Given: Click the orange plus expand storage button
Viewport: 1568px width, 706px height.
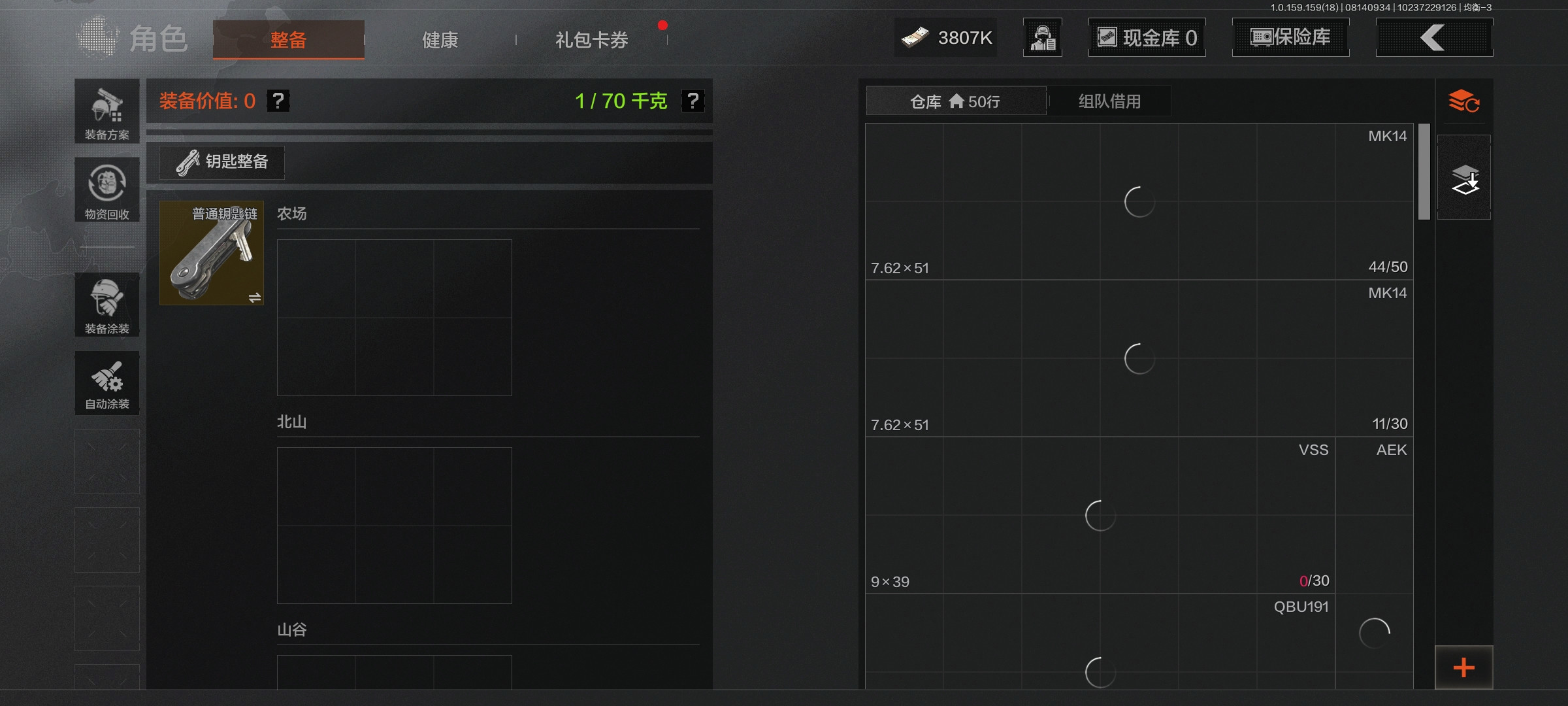Looking at the screenshot, I should pos(1464,667).
